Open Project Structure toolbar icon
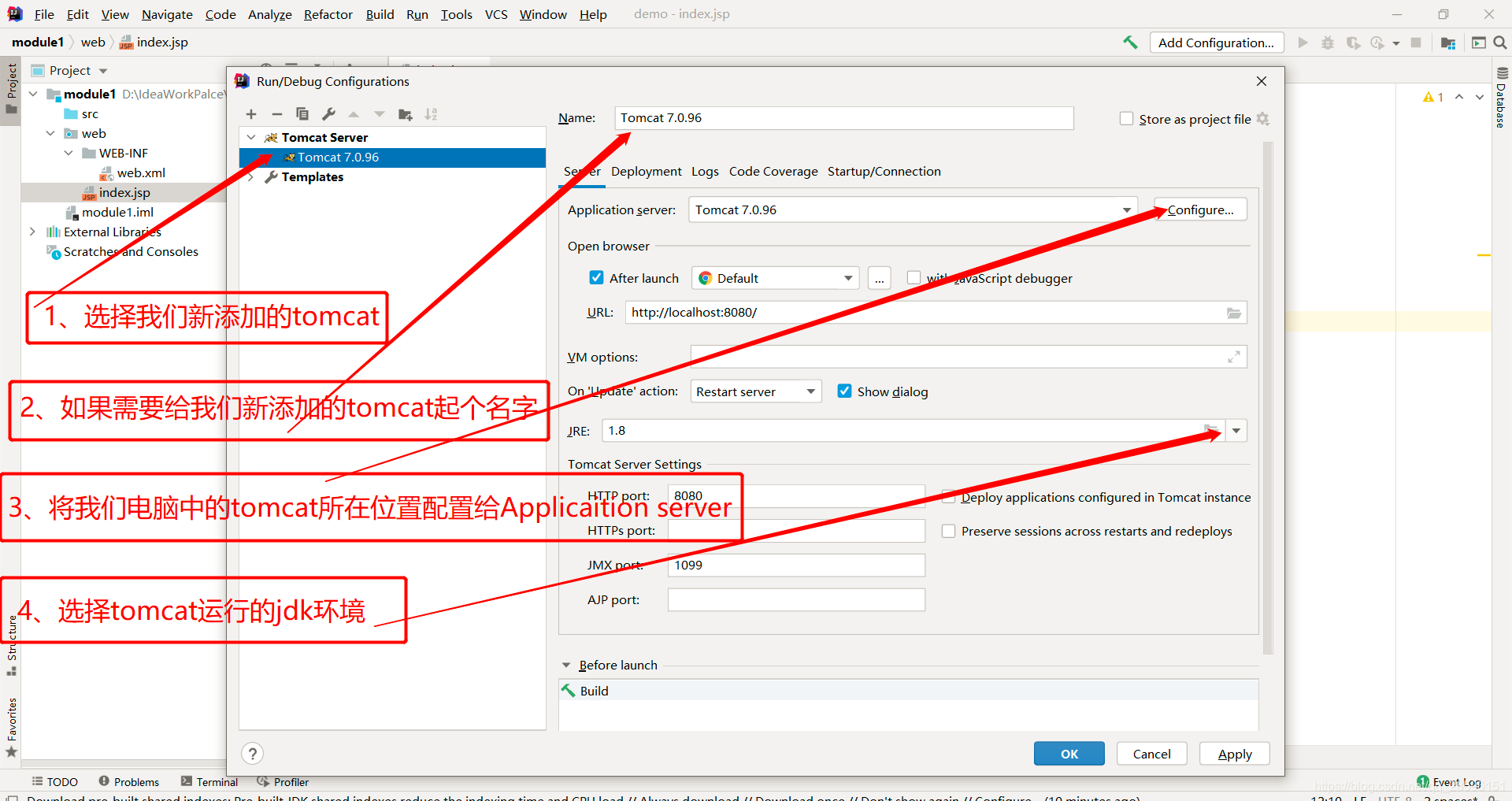This screenshot has width=1512, height=801. point(1447,43)
